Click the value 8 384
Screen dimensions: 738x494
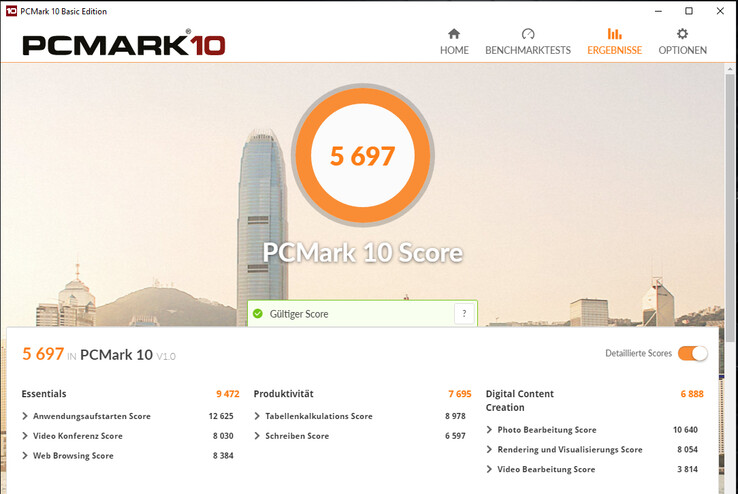[223, 455]
